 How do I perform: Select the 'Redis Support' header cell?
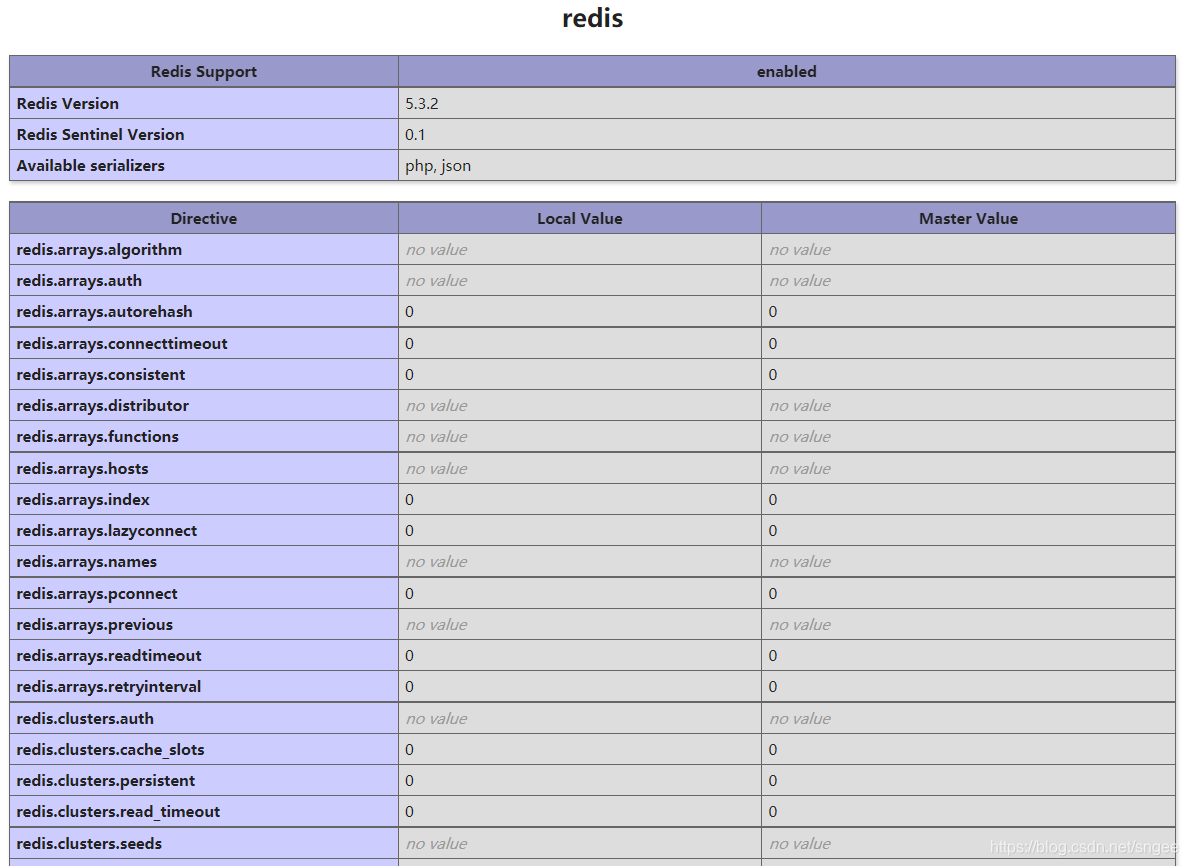(x=204, y=71)
